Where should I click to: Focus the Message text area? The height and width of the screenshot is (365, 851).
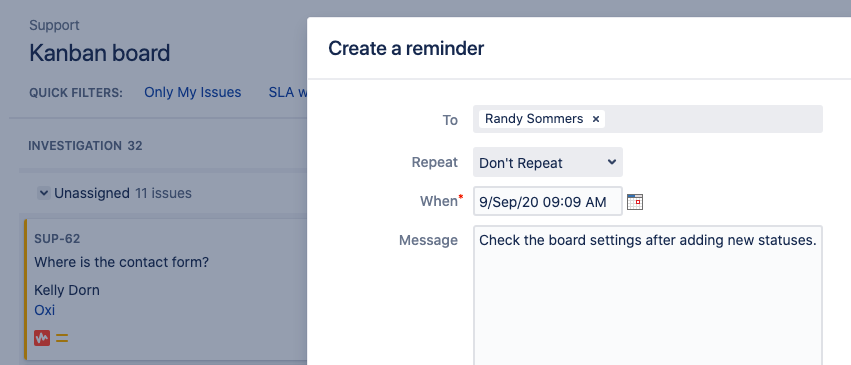(648, 296)
